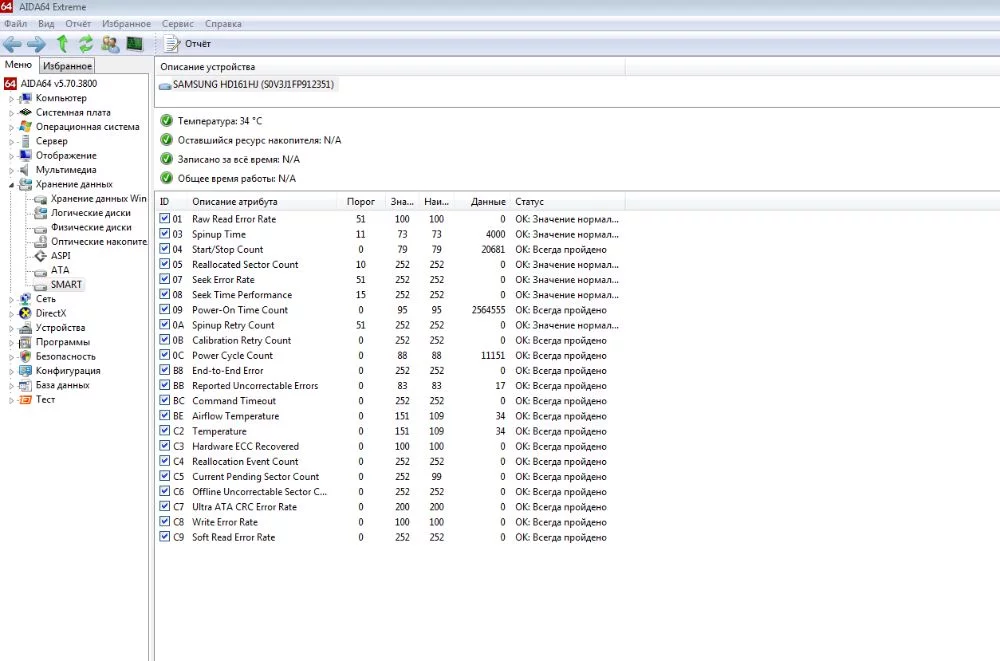Sort by ID column header
1000x661 pixels.
click(x=171, y=202)
